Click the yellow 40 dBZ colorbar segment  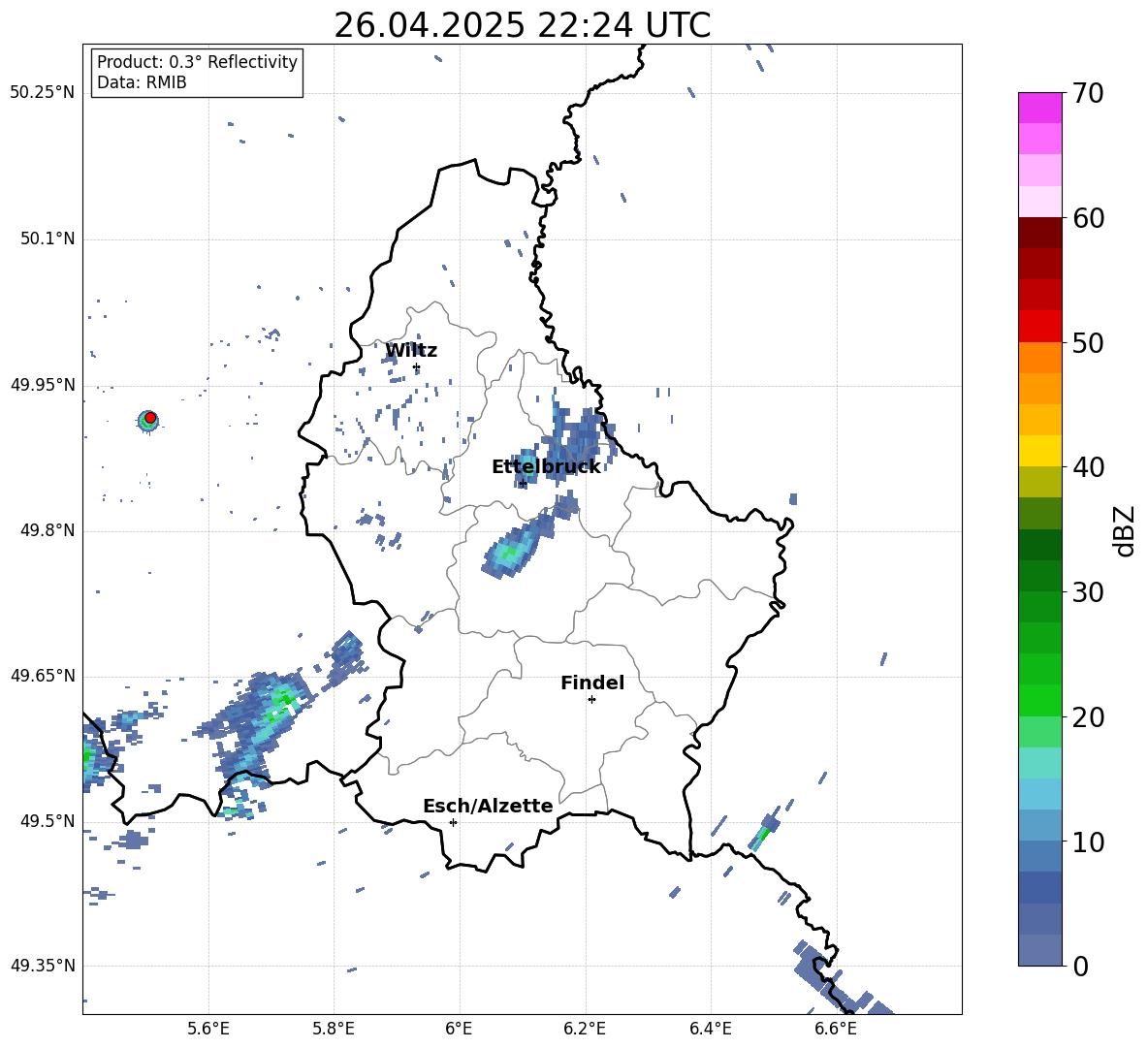click(1039, 451)
